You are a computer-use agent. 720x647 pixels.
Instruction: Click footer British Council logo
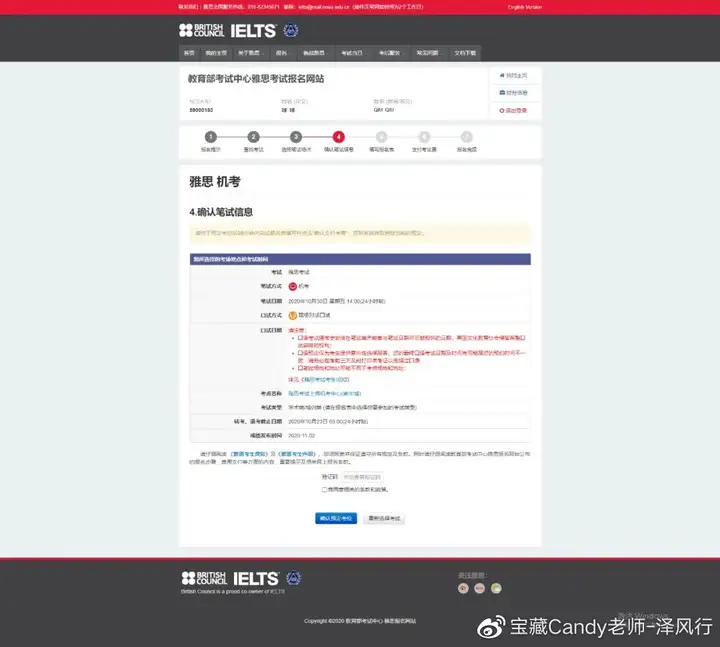[204, 578]
